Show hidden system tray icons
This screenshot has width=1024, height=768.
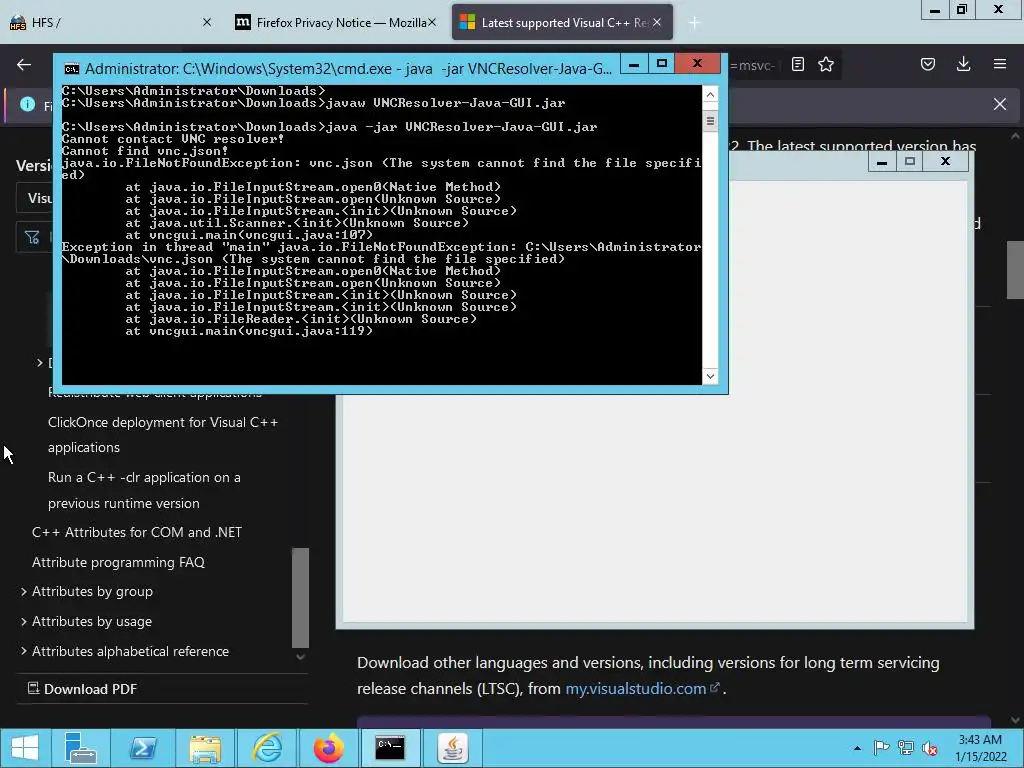coord(857,748)
